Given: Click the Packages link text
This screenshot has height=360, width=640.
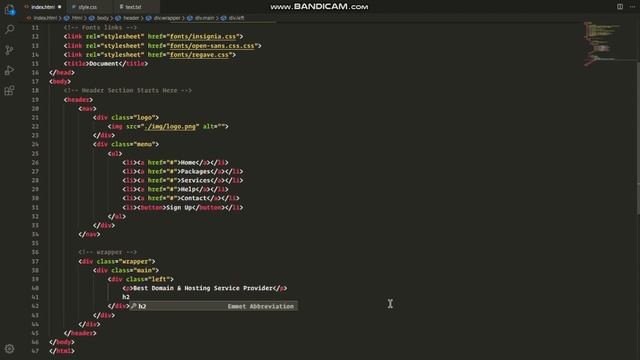Looking at the screenshot, I should pyautogui.click(x=196, y=171).
